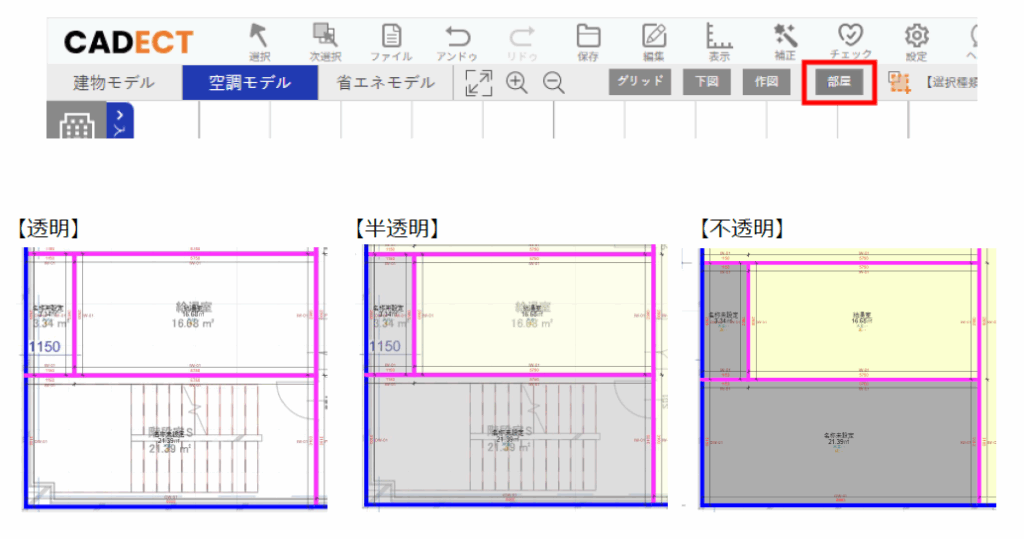
Task: Switch to the 省エネモデル tab
Action: point(386,82)
